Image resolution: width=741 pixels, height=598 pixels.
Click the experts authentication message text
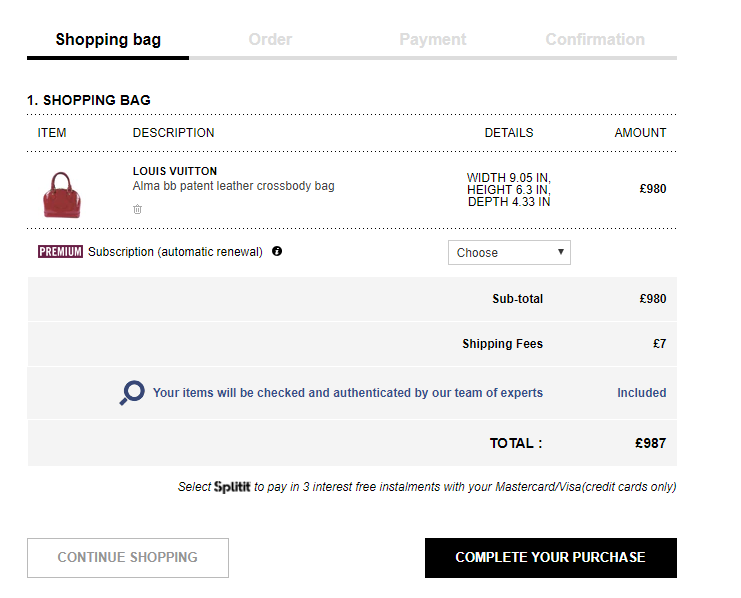click(347, 393)
